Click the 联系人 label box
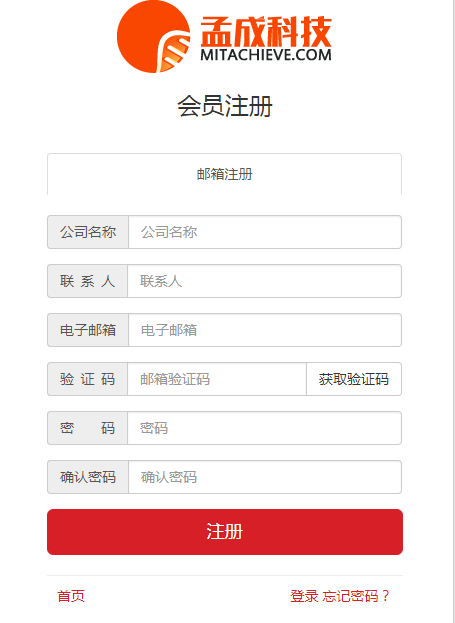The image size is (455, 623). click(87, 281)
